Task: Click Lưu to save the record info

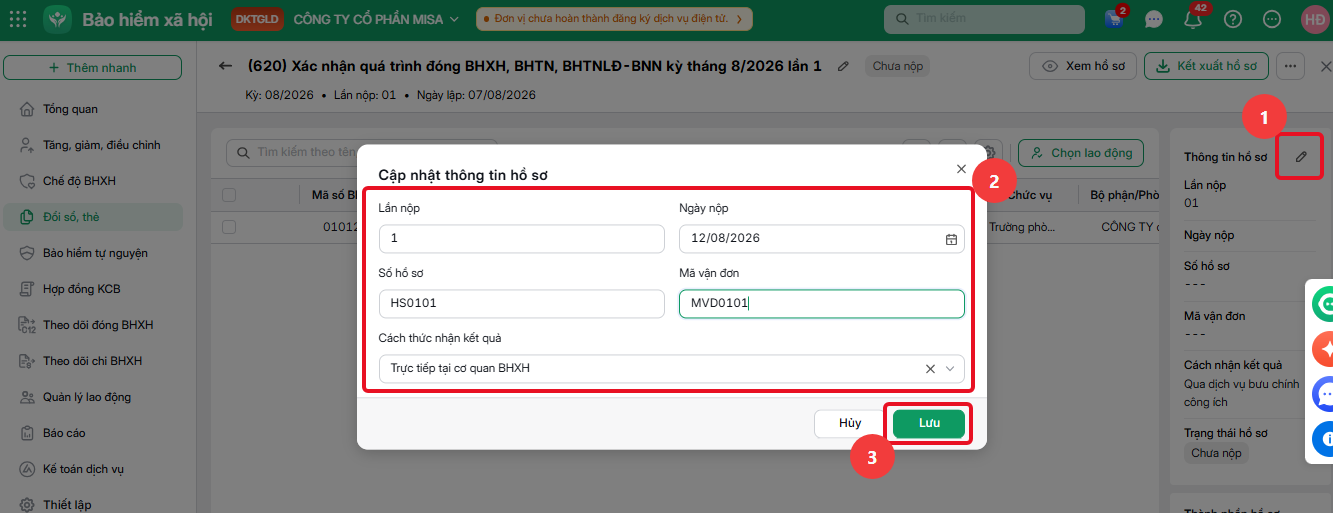Action: 929,423
